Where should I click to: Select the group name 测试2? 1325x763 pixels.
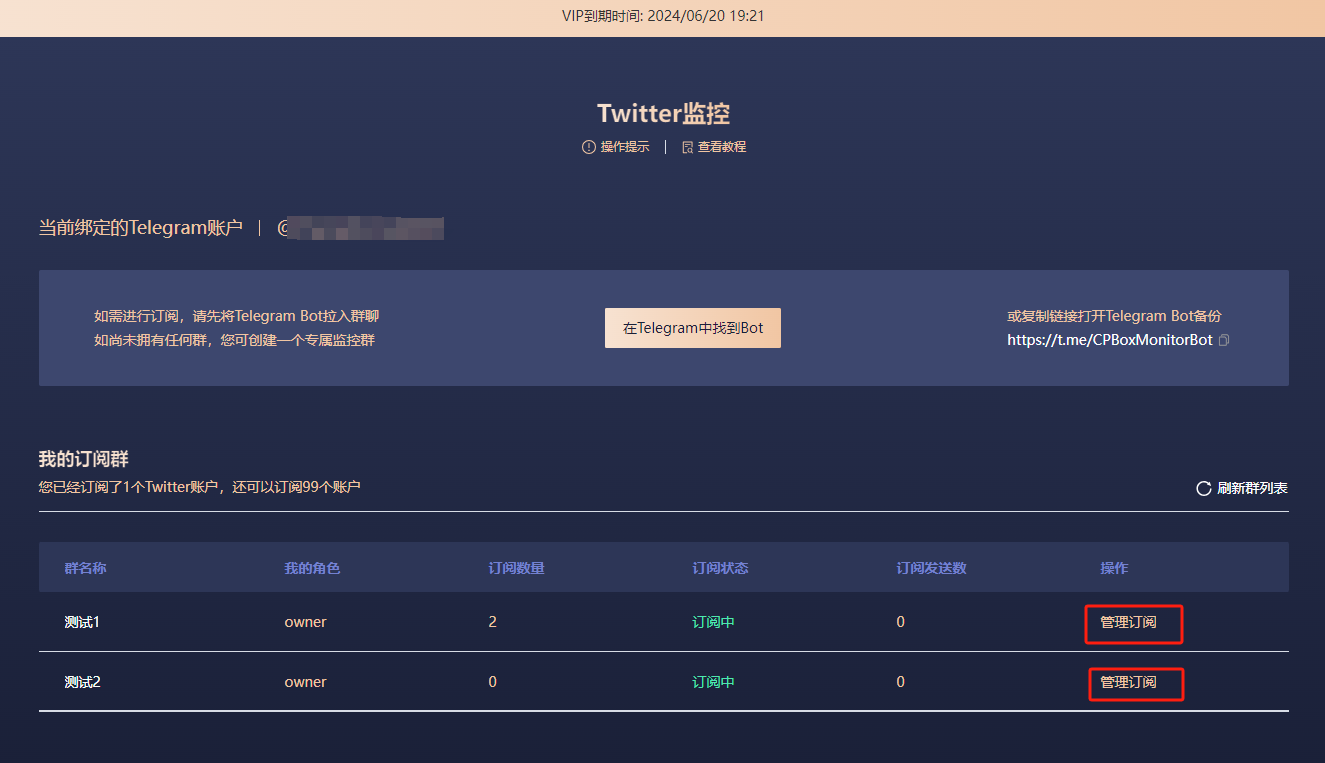pyautogui.click(x=82, y=682)
